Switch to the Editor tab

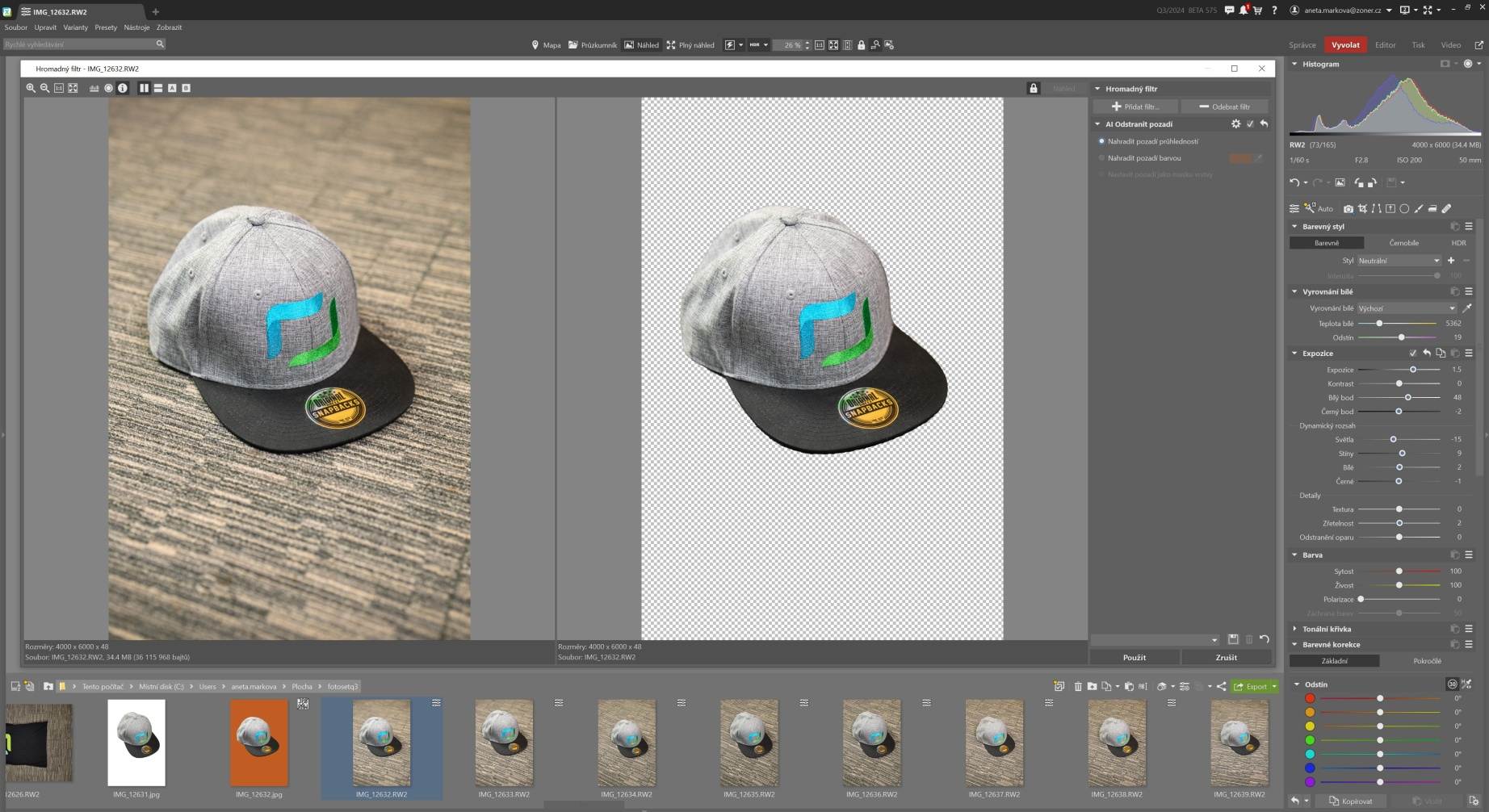coord(1385,45)
